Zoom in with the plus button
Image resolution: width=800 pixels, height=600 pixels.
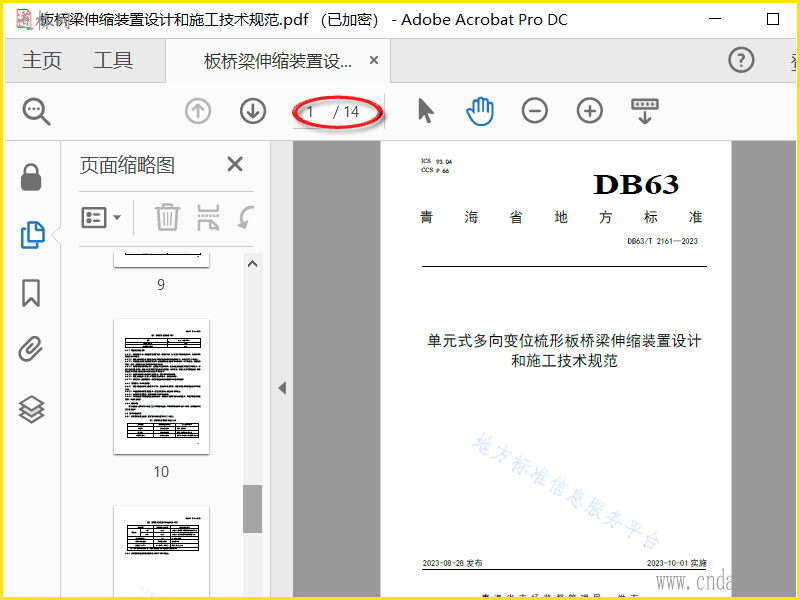pos(590,111)
